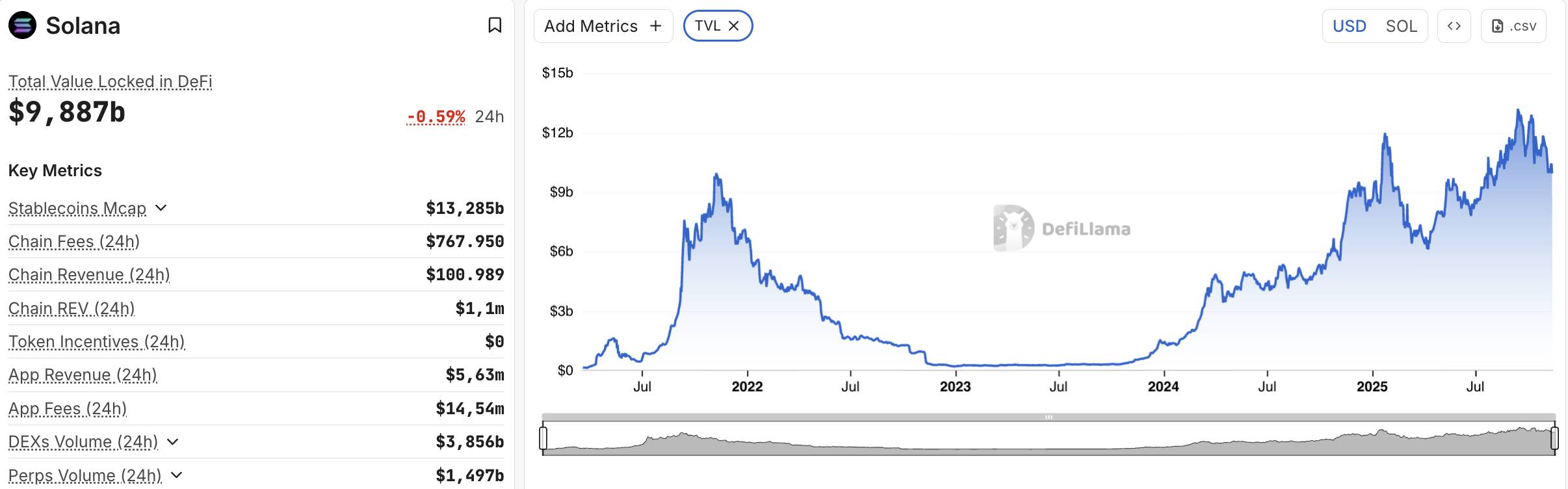The height and width of the screenshot is (489, 1568).
Task: Click the Solana logo icon
Action: tap(22, 26)
